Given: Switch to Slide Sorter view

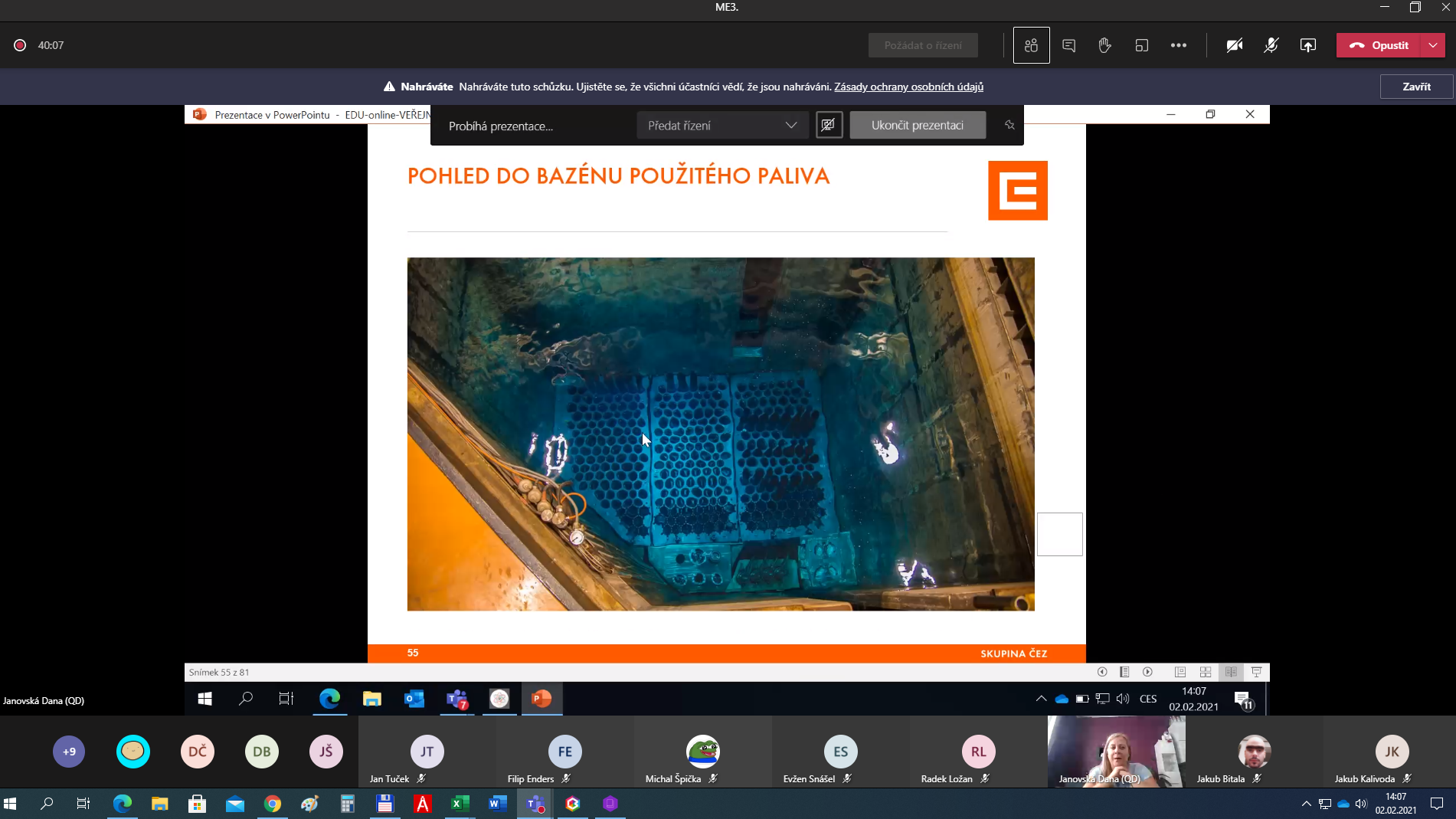Looking at the screenshot, I should tap(1206, 672).
